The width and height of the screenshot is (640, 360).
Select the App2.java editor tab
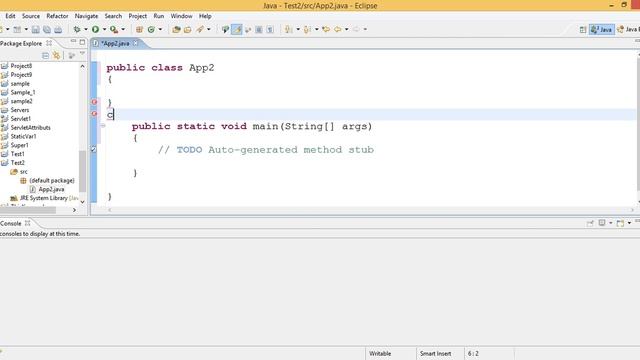coord(115,43)
